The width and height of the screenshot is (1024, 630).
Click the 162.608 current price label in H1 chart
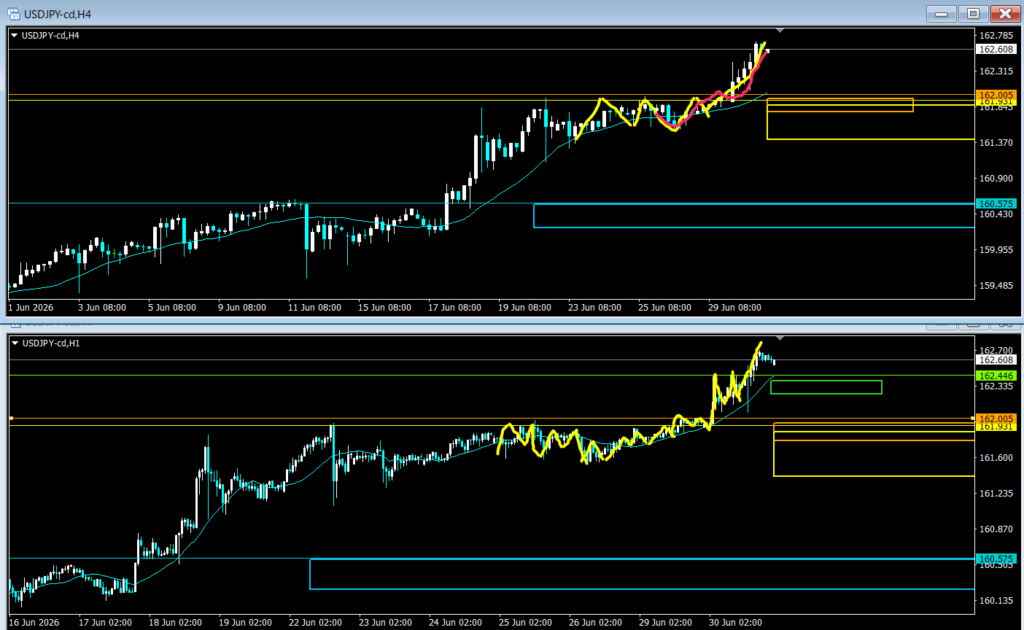997,360
